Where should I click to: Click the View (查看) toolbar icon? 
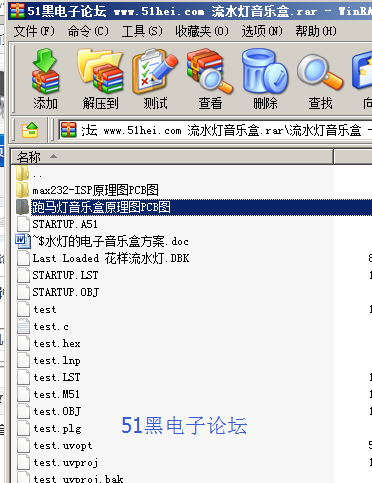pos(210,79)
